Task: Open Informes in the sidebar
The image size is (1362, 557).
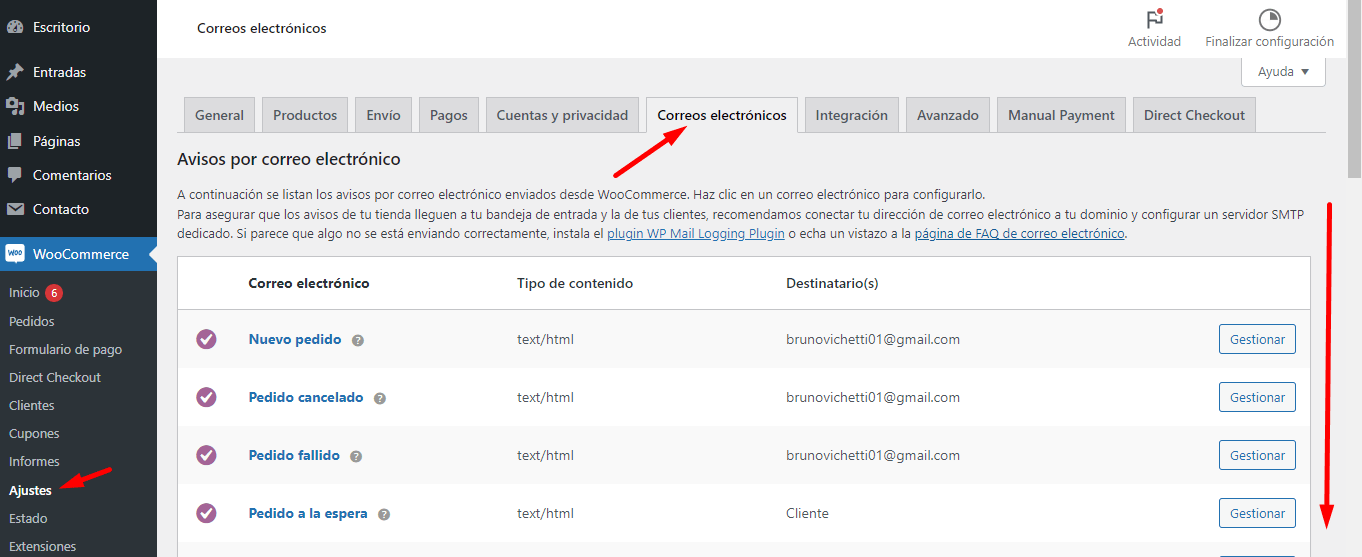Action: 34,461
